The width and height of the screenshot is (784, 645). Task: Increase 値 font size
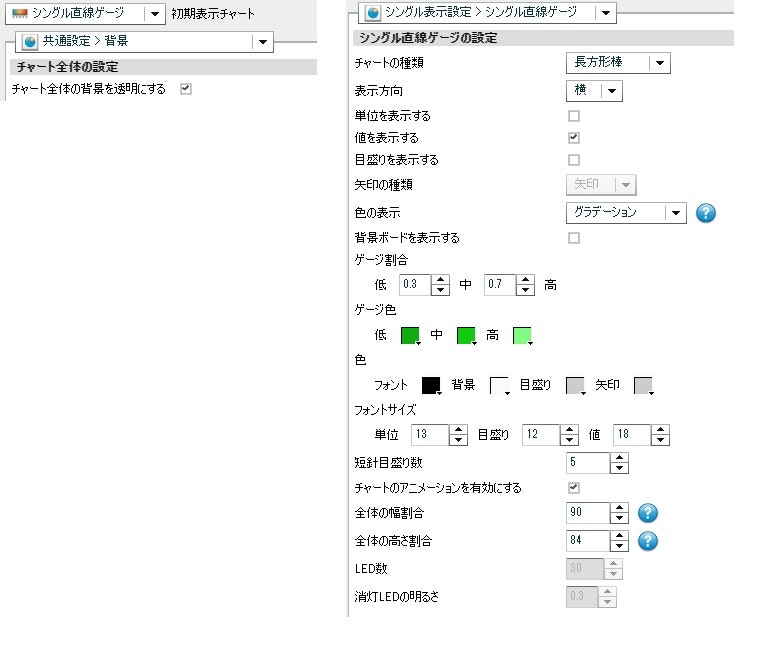660,430
